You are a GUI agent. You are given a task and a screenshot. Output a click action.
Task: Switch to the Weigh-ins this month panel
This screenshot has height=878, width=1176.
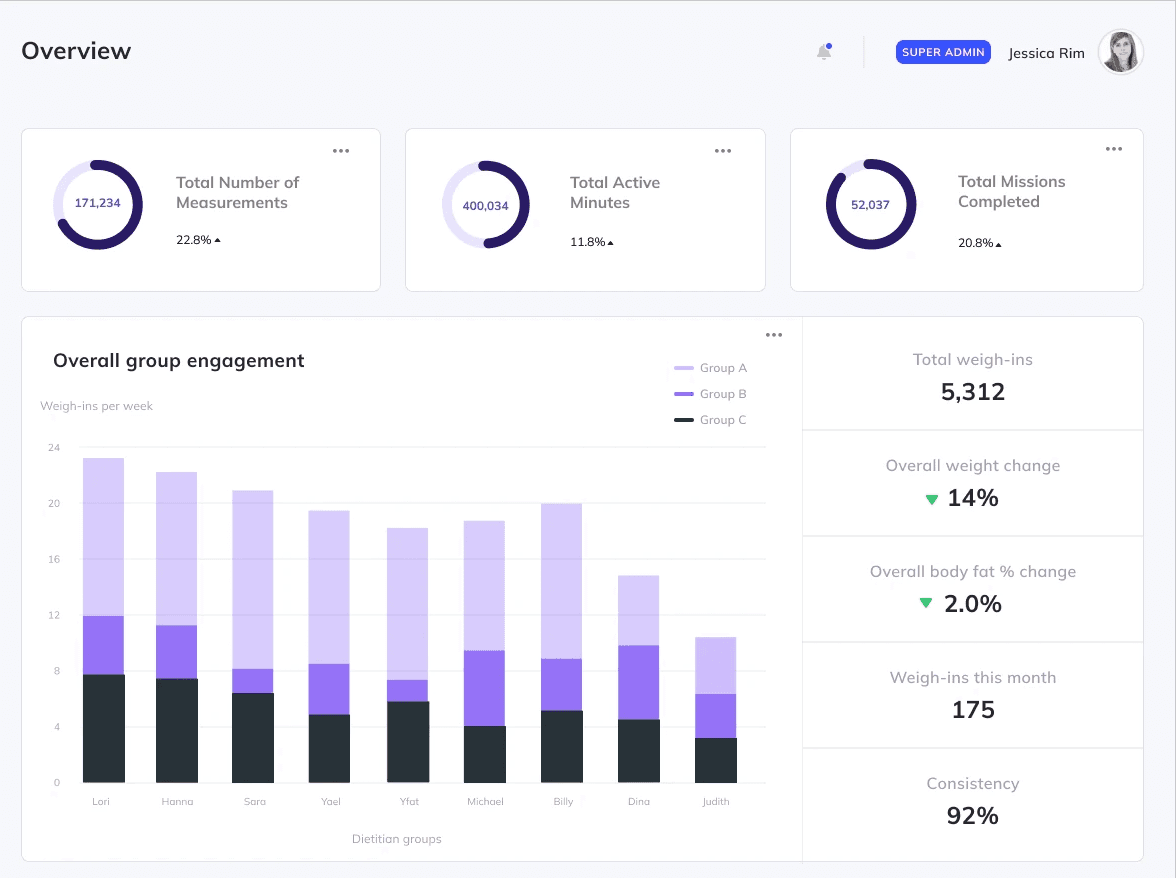click(972, 694)
